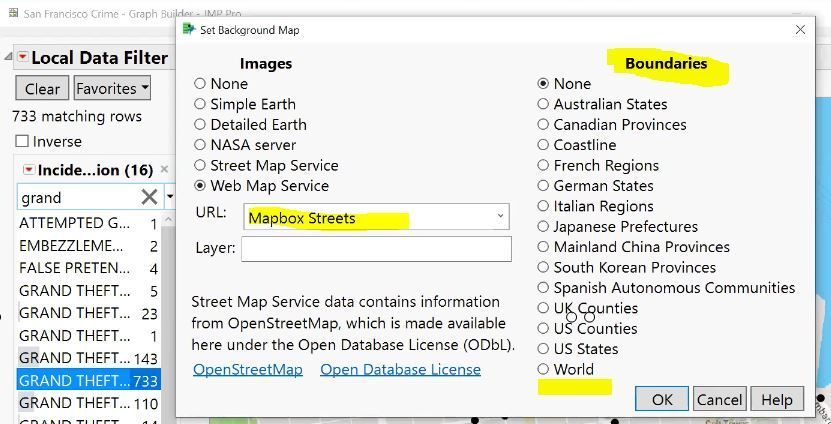Screen dimensions: 831x424
Task: Click inside the Layer text field
Action: (376, 249)
